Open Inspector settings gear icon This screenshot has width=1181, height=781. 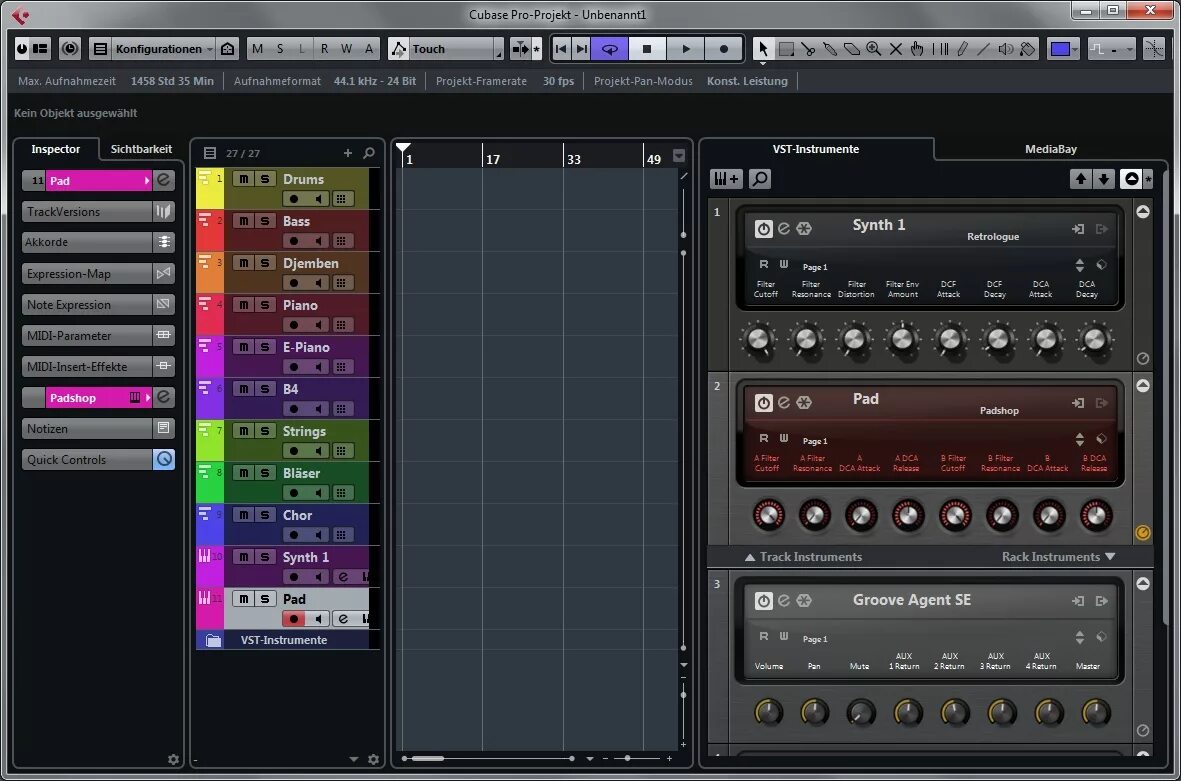[173, 759]
